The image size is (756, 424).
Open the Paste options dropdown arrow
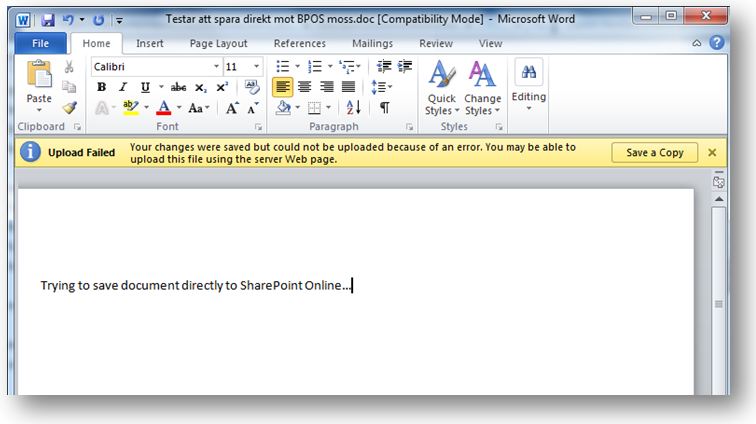(x=39, y=110)
